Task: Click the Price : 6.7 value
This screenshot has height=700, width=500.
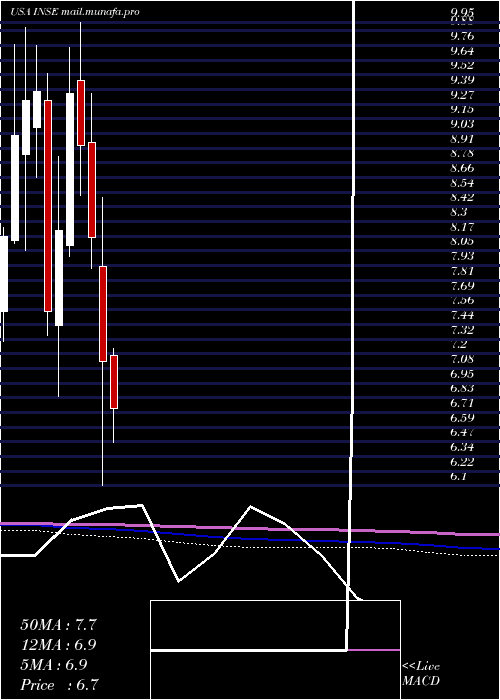Action: click(59, 685)
